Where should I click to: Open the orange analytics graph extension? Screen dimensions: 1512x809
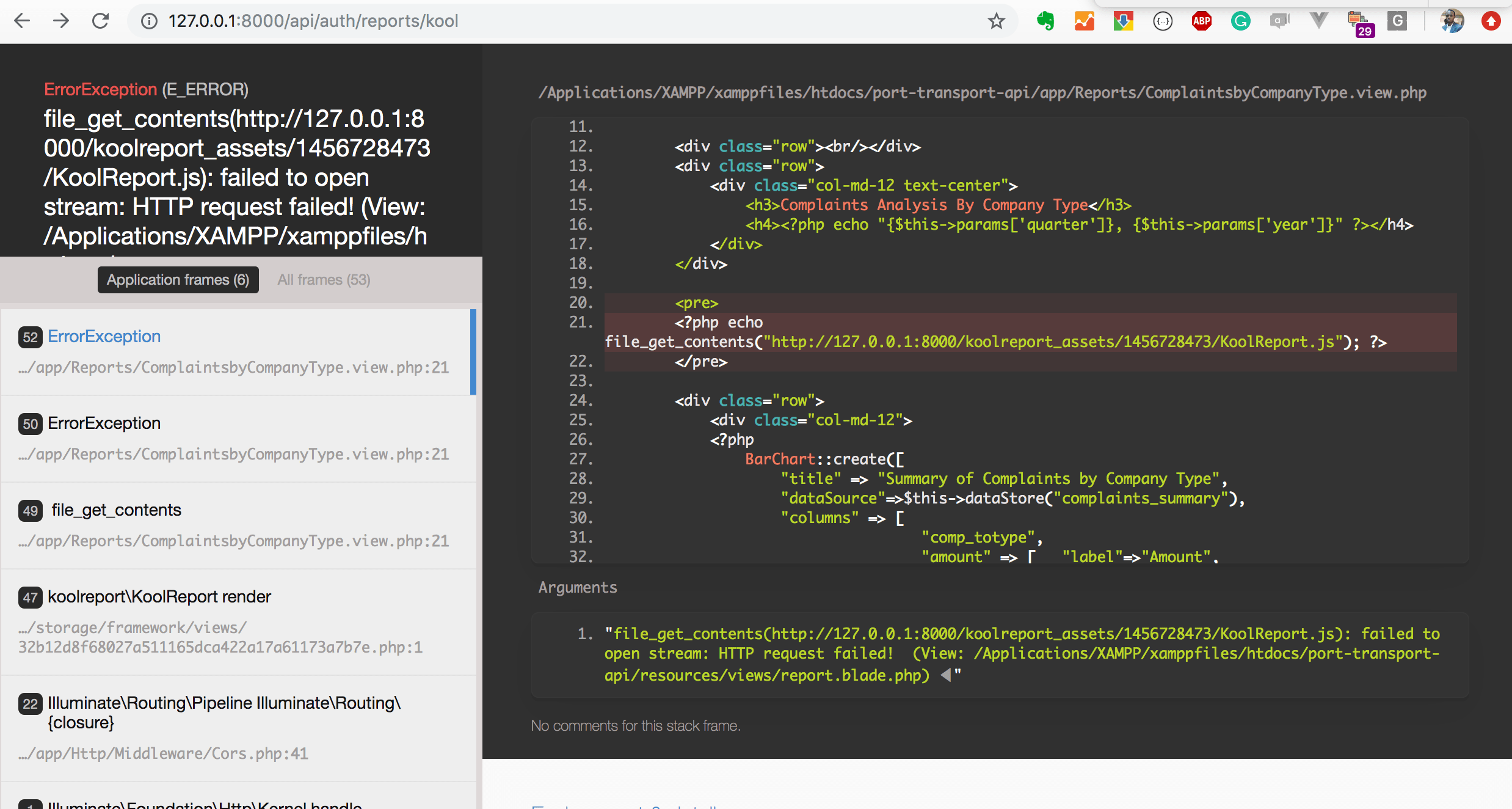(1085, 21)
